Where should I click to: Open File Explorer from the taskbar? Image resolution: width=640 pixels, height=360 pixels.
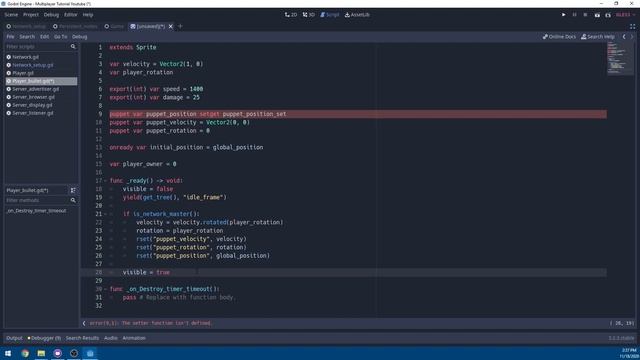(41, 353)
